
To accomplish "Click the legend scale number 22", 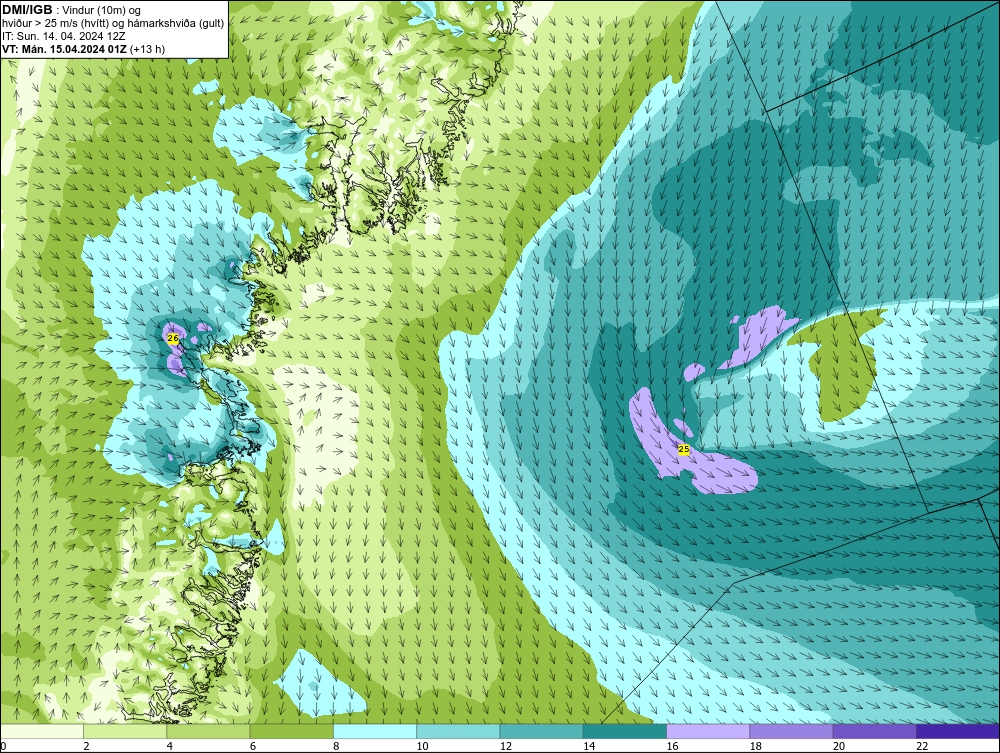I will [x=922, y=747].
